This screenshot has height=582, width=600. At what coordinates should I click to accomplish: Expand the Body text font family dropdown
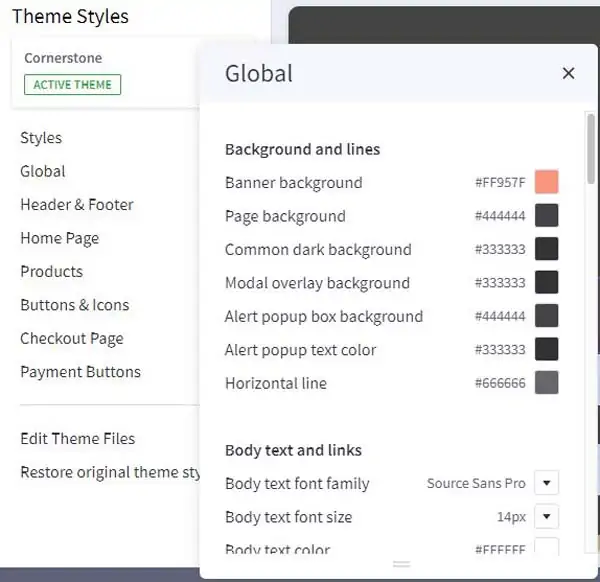546,483
